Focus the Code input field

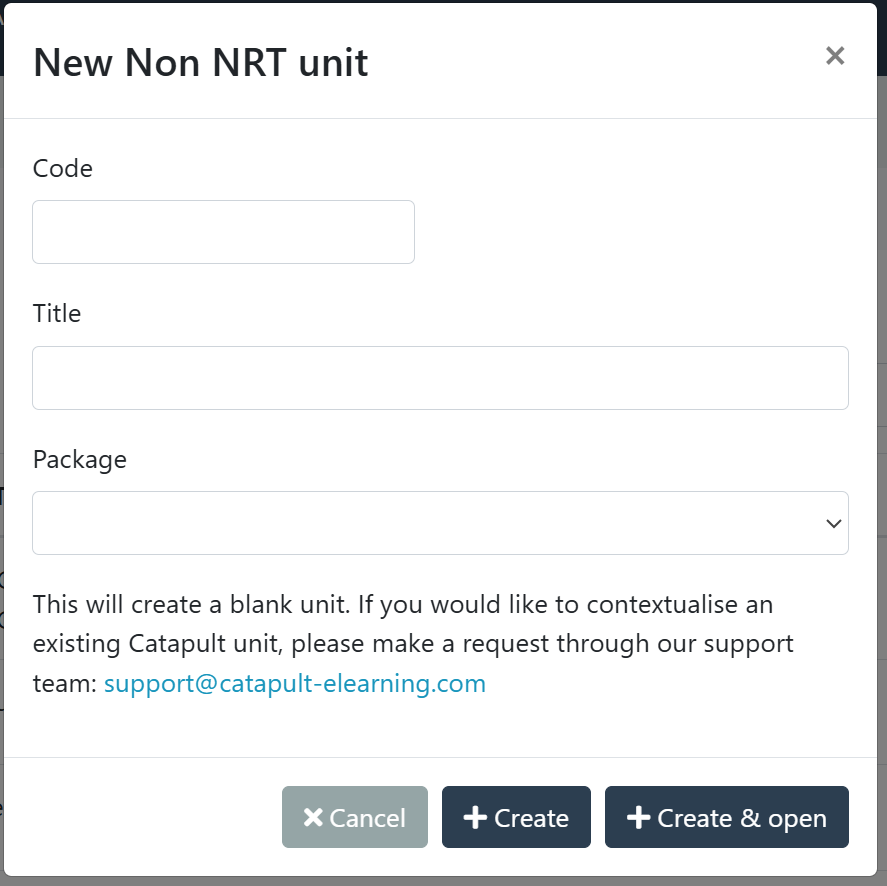click(223, 232)
